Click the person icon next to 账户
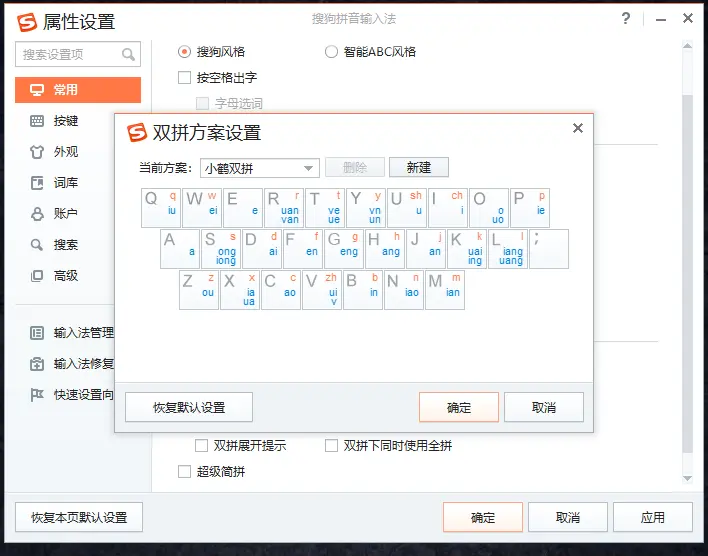Image resolution: width=708 pixels, height=556 pixels. pyautogui.click(x=37, y=214)
